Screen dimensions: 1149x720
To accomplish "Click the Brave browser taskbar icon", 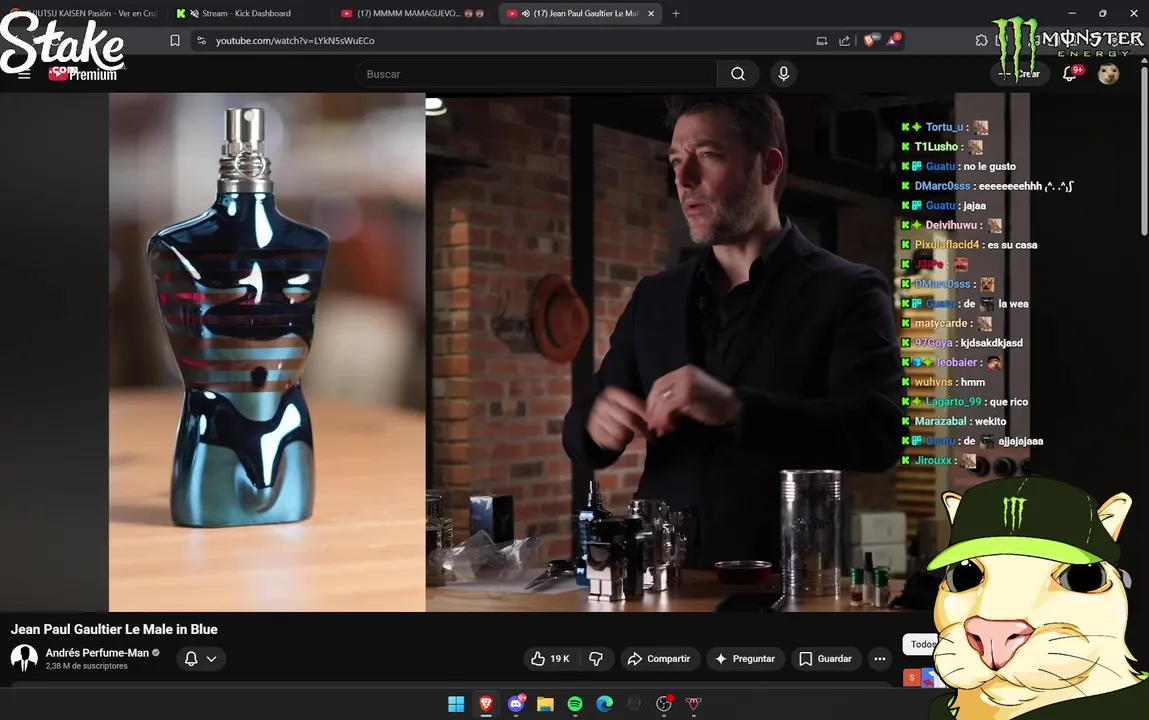I will click(486, 704).
